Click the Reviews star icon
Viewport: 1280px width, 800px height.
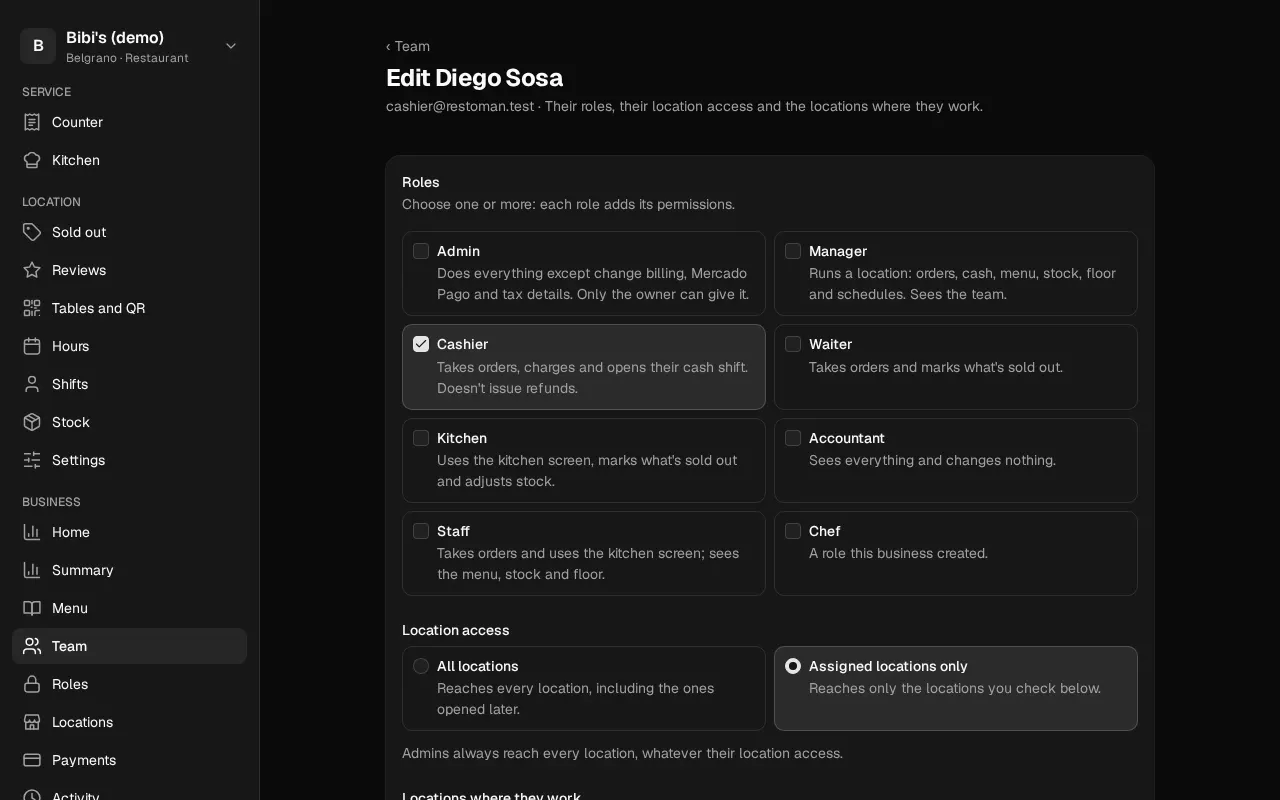(x=32, y=270)
